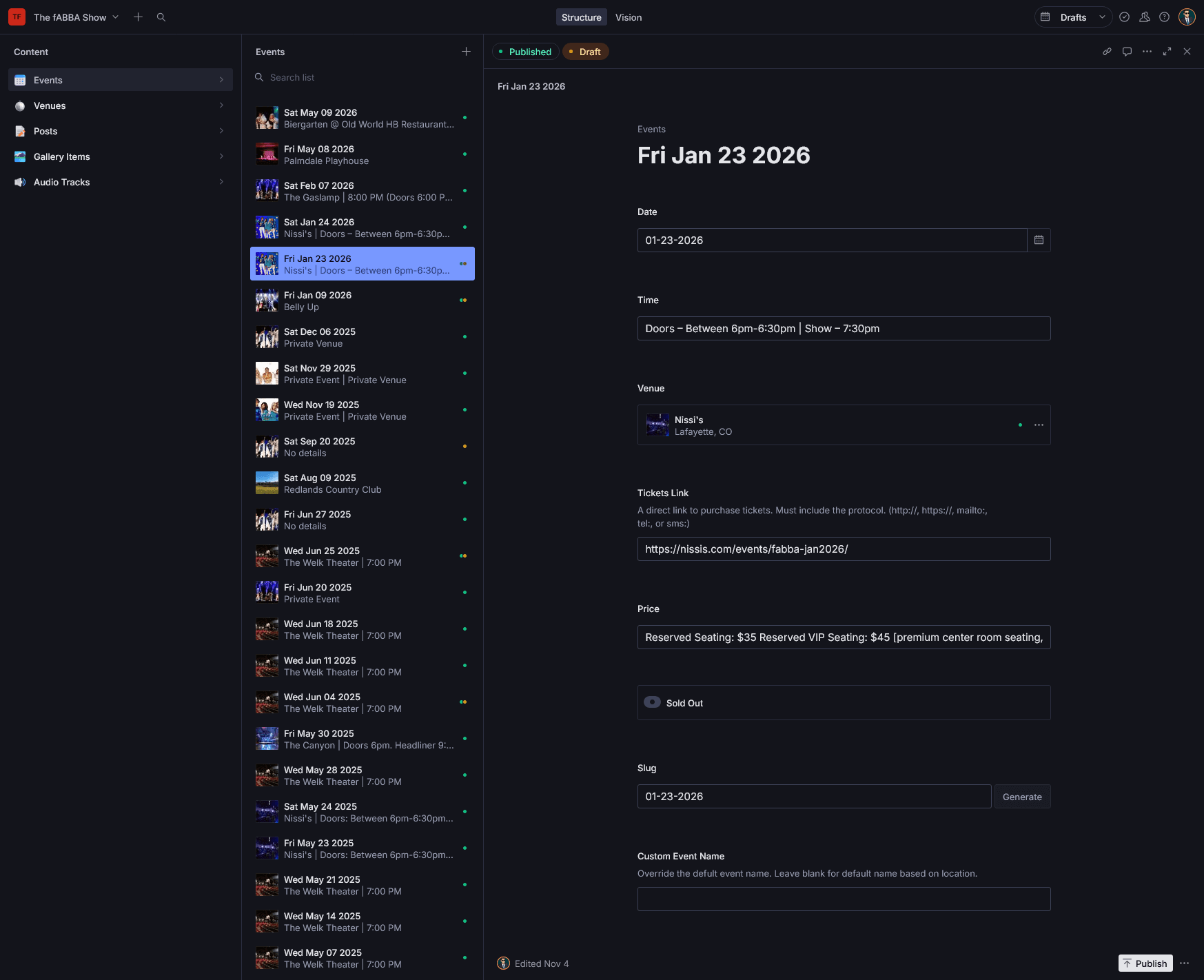Open the tasks checkmark panel in the navbar
Screen dimensions: 1204x980
tap(1123, 17)
